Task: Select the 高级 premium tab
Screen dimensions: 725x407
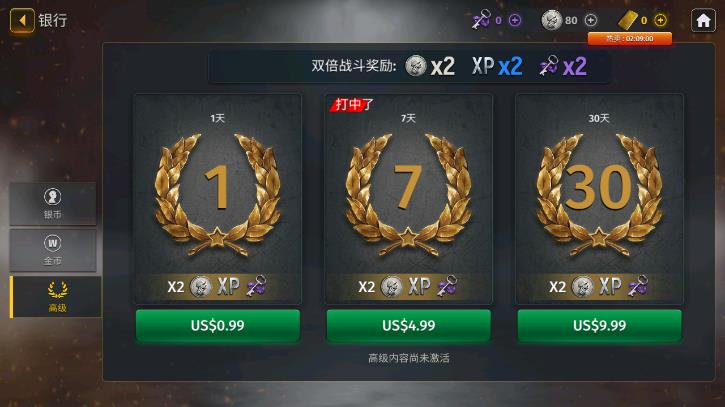Action: (x=55, y=297)
